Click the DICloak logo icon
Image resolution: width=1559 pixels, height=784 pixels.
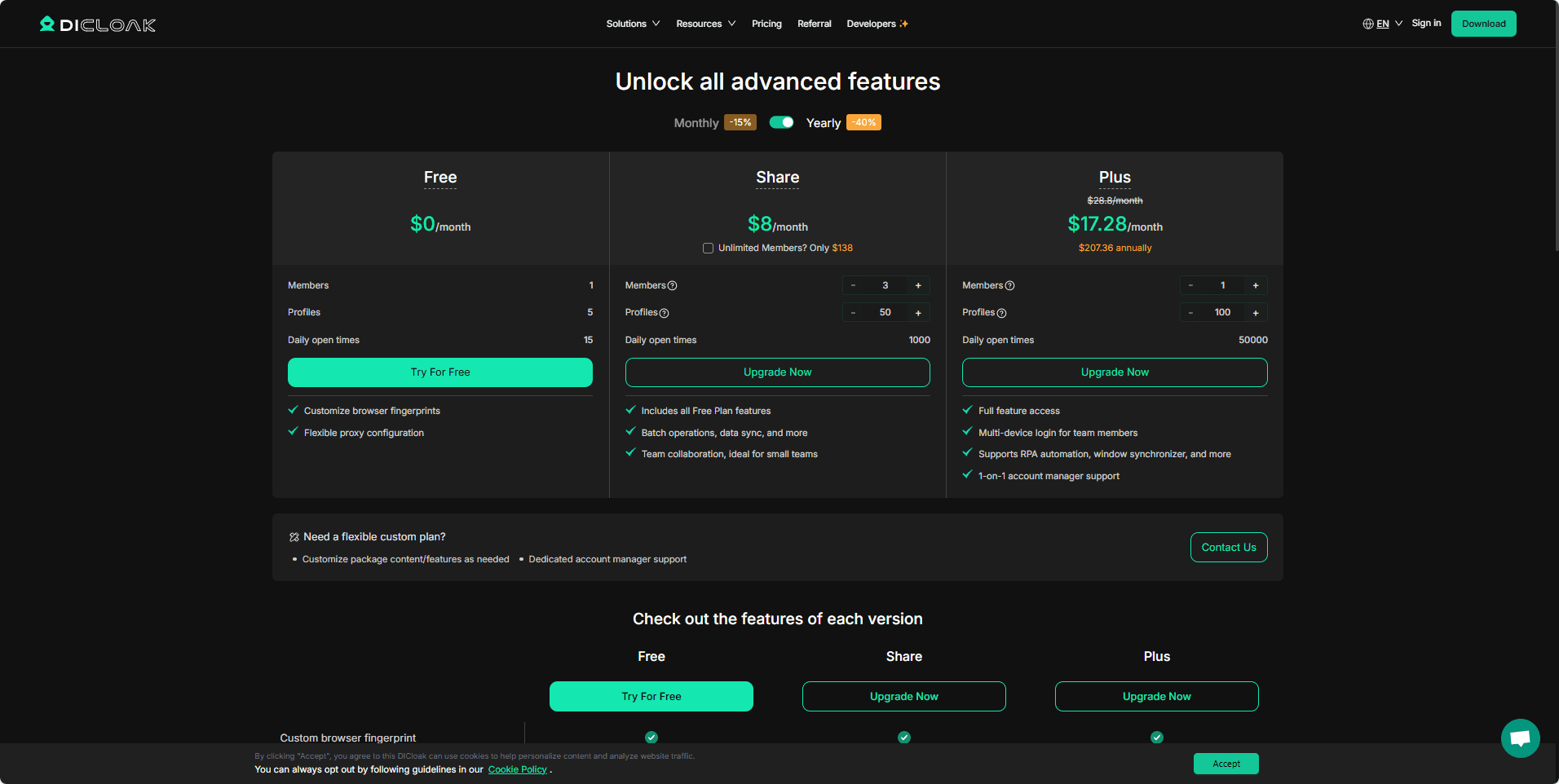(47, 24)
